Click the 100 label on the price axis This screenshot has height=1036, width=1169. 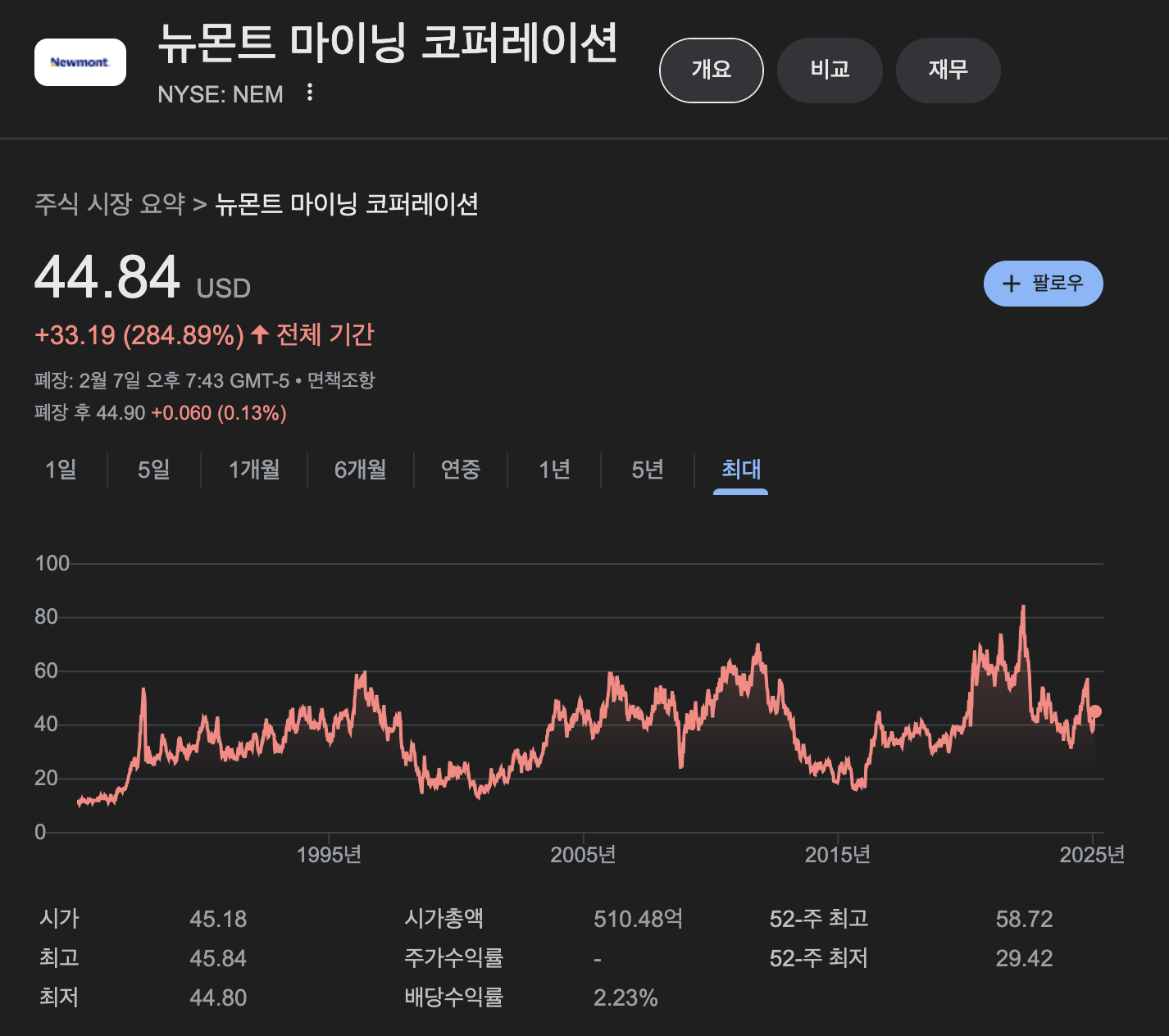[x=52, y=563]
